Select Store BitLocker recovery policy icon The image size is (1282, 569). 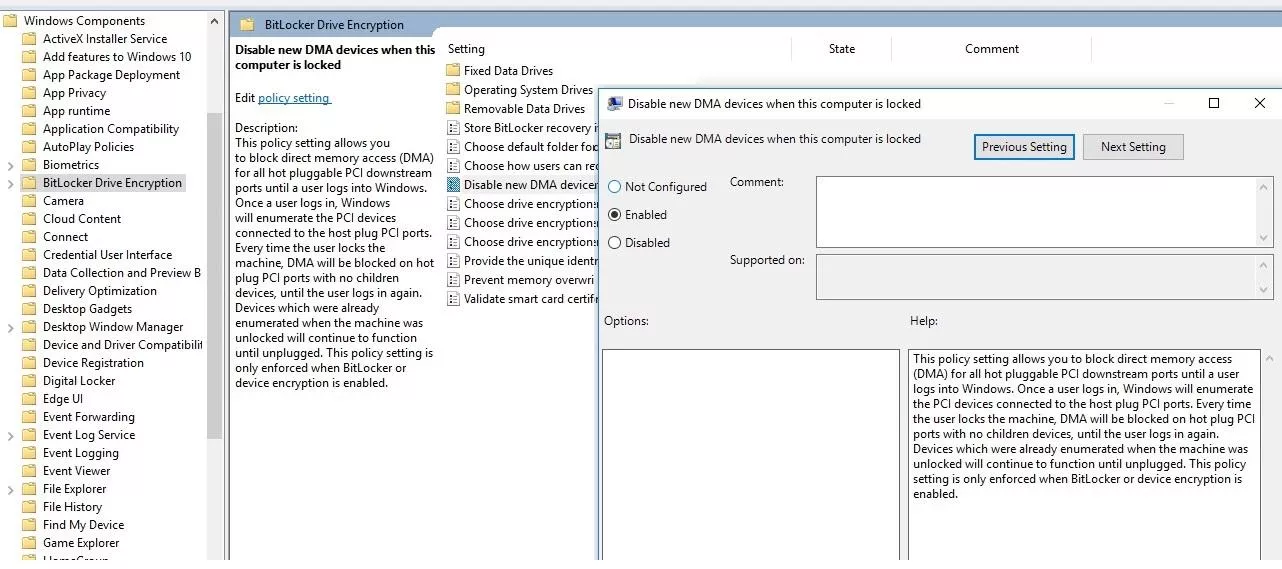tap(454, 128)
